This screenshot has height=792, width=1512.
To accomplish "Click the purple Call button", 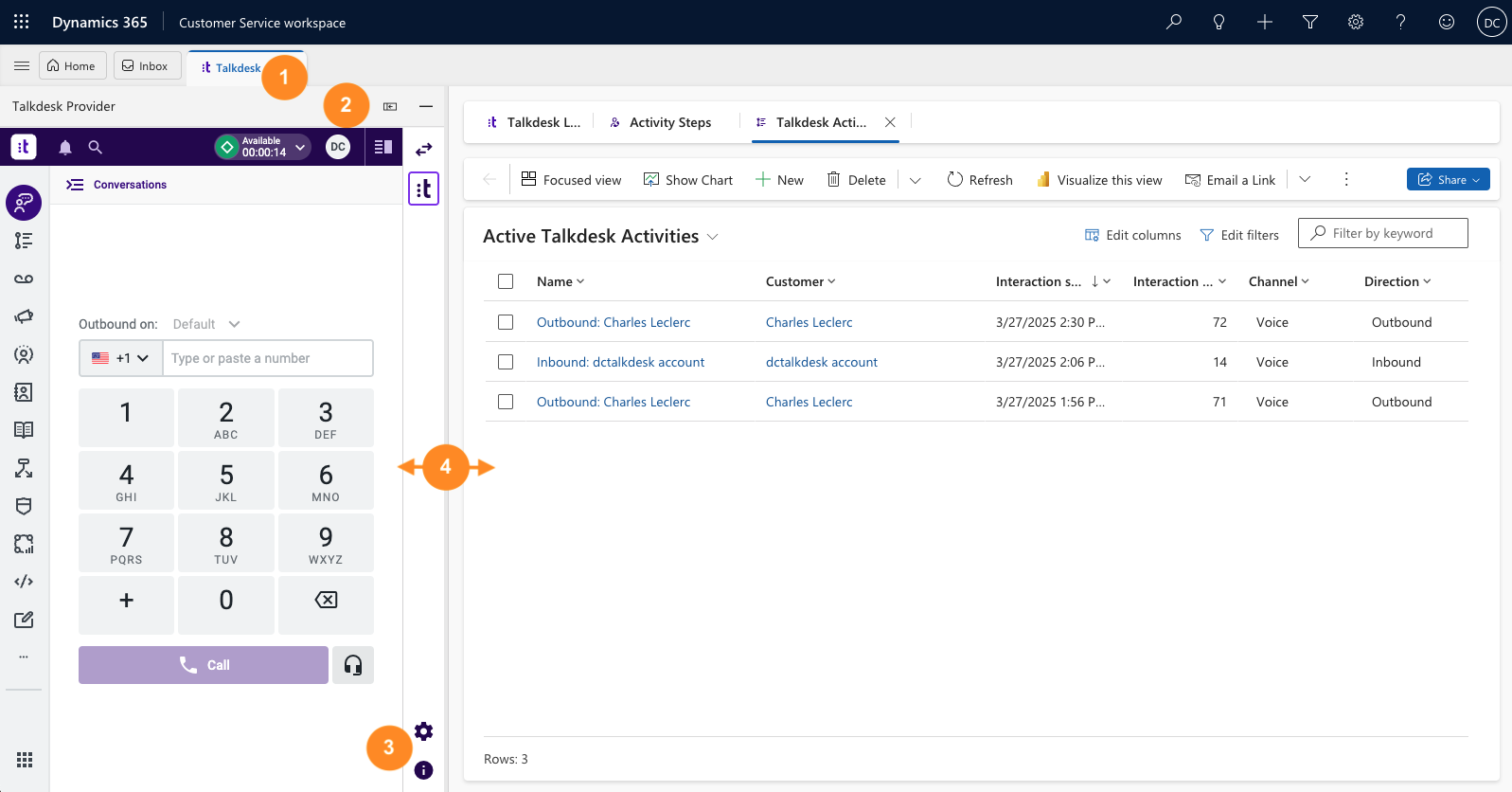I will [x=204, y=665].
